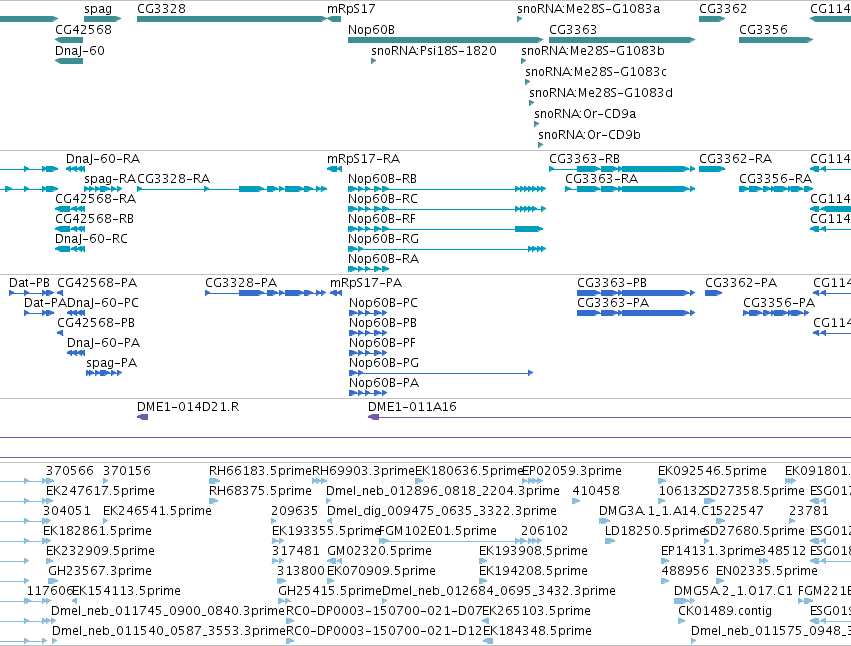Select EST label EN02335.5prime

coord(766,571)
